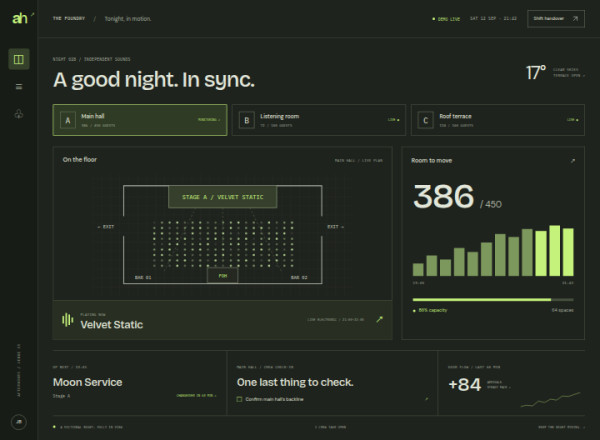Open the club-shaped icon in sidebar
The width and height of the screenshot is (600, 440).
pos(19,114)
